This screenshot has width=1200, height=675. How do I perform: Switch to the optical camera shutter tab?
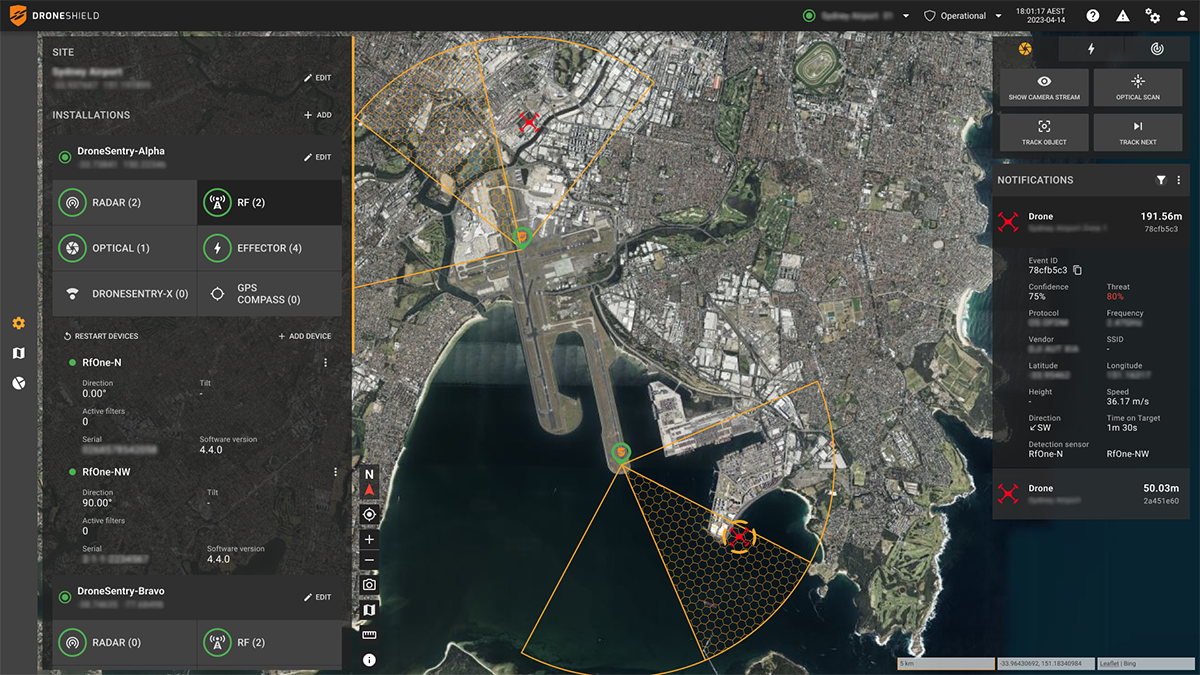click(1023, 48)
